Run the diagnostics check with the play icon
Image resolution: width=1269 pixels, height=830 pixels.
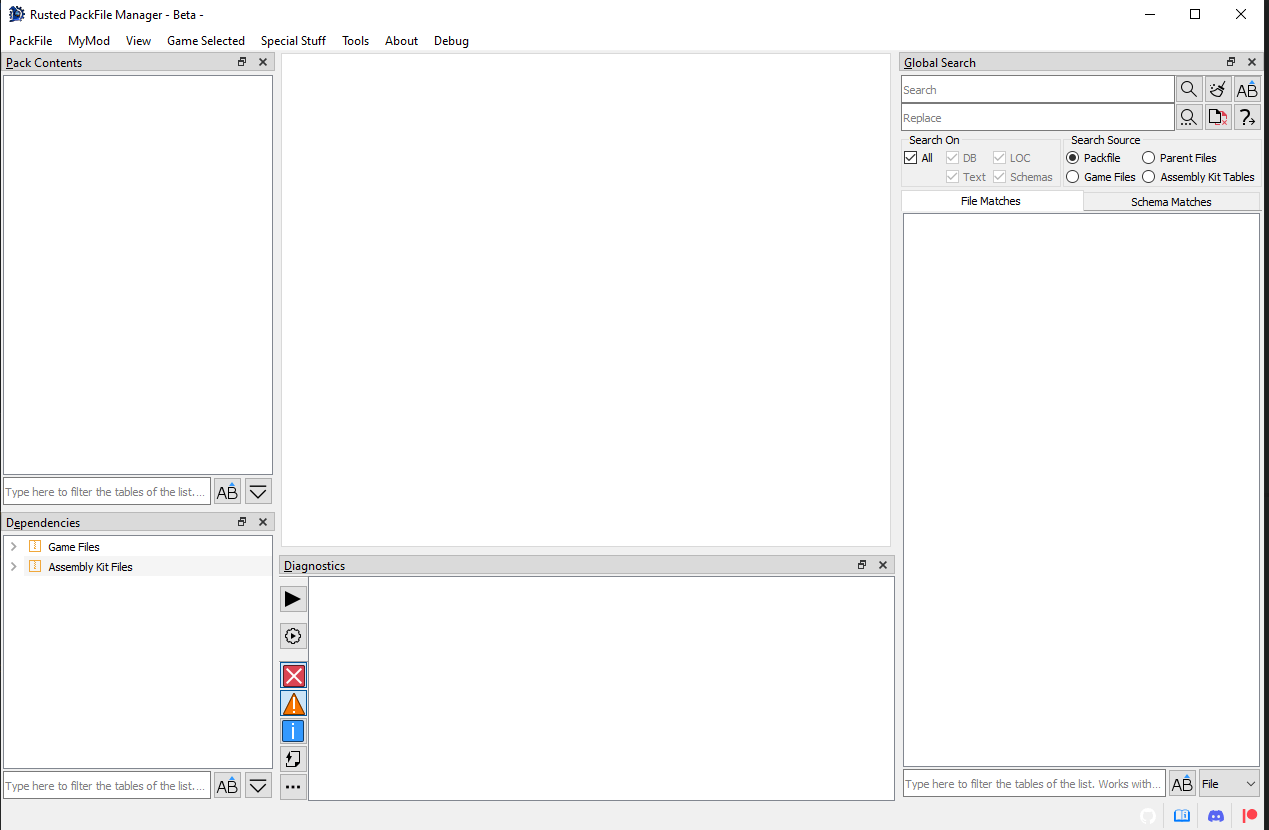(292, 598)
